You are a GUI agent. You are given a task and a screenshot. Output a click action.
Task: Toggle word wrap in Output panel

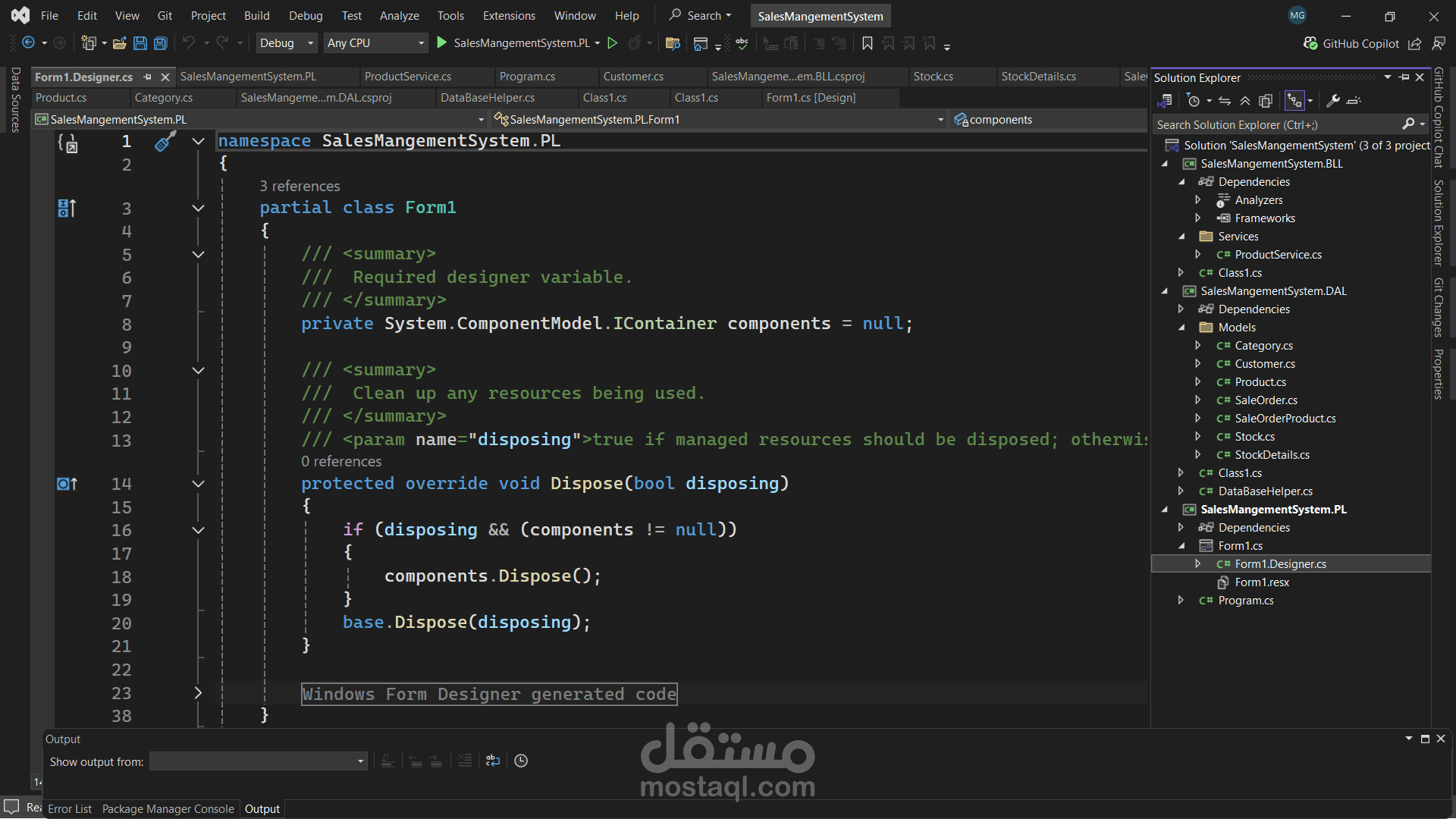[493, 761]
